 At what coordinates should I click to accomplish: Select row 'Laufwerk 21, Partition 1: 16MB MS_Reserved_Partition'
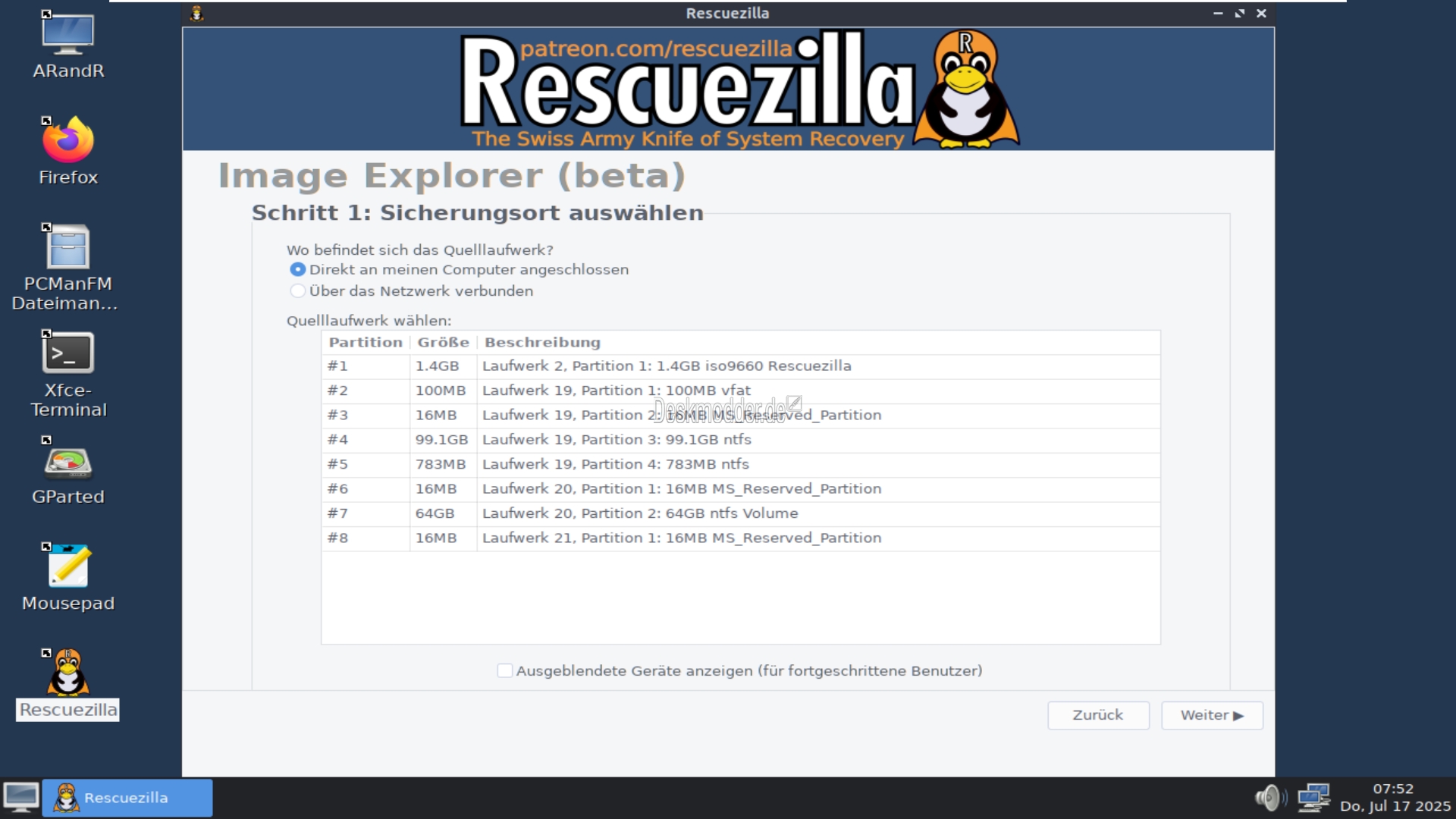[741, 538]
